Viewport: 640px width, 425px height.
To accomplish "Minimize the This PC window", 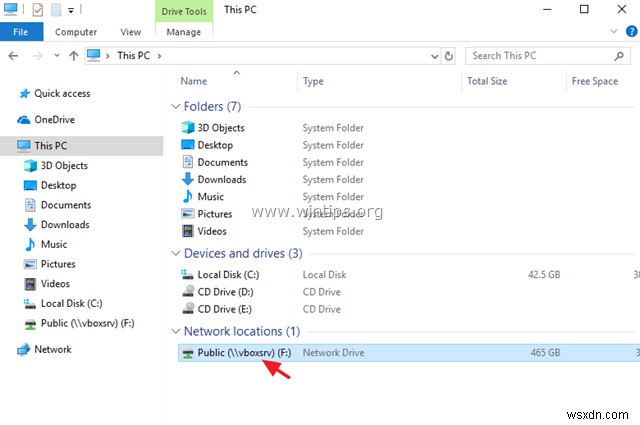I will pyautogui.click(x=547, y=9).
